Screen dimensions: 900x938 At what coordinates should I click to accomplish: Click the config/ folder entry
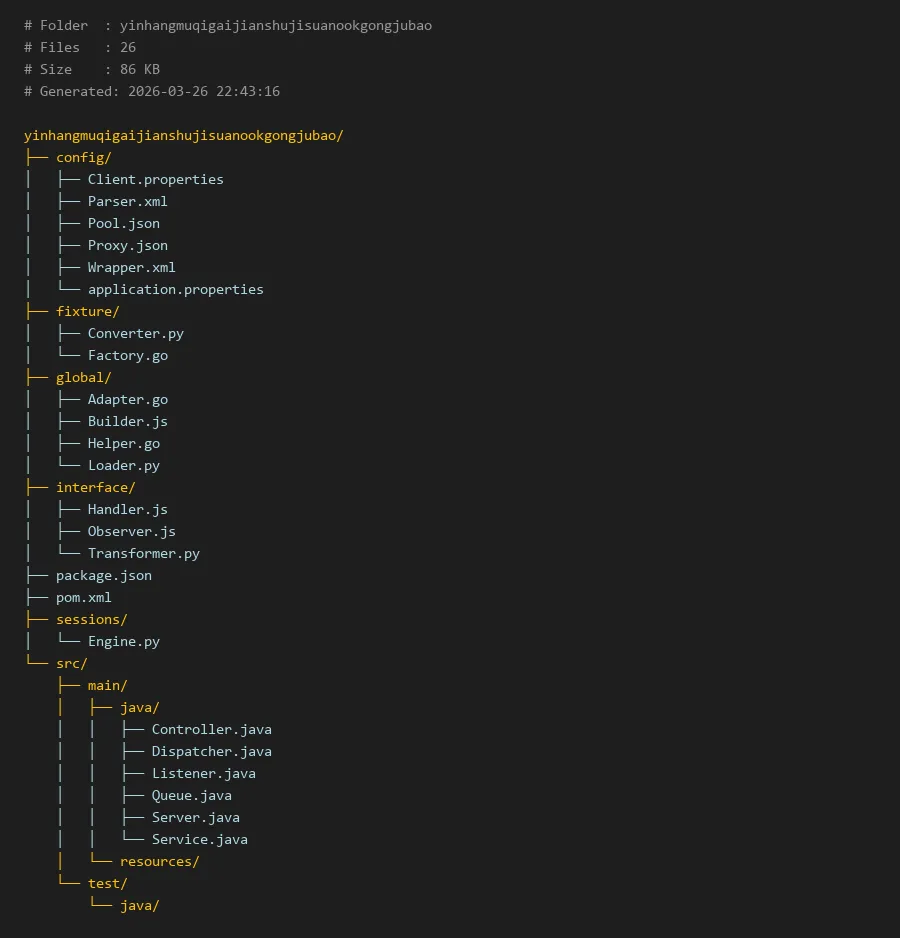click(83, 158)
